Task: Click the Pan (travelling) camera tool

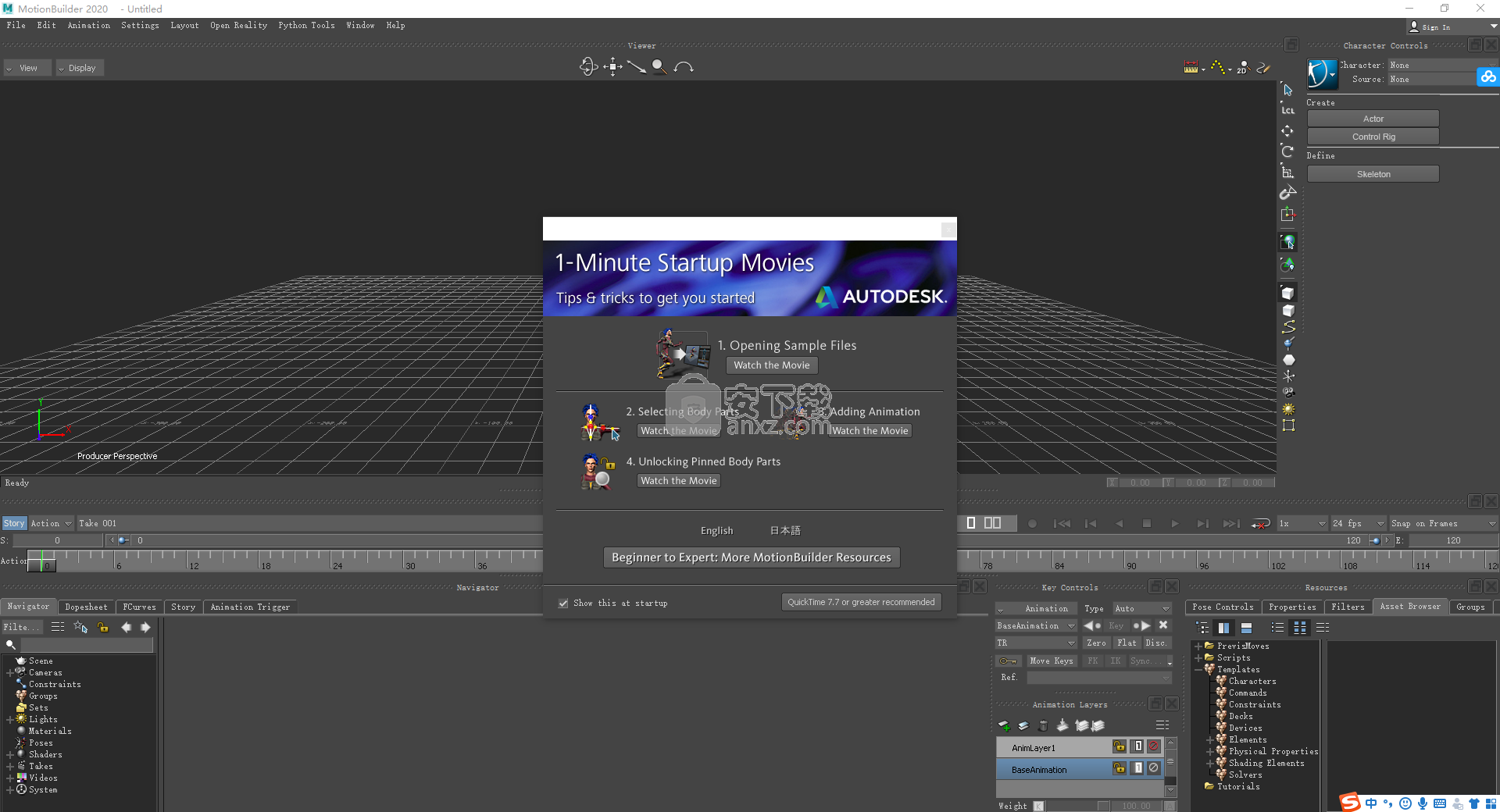Action: tap(612, 67)
